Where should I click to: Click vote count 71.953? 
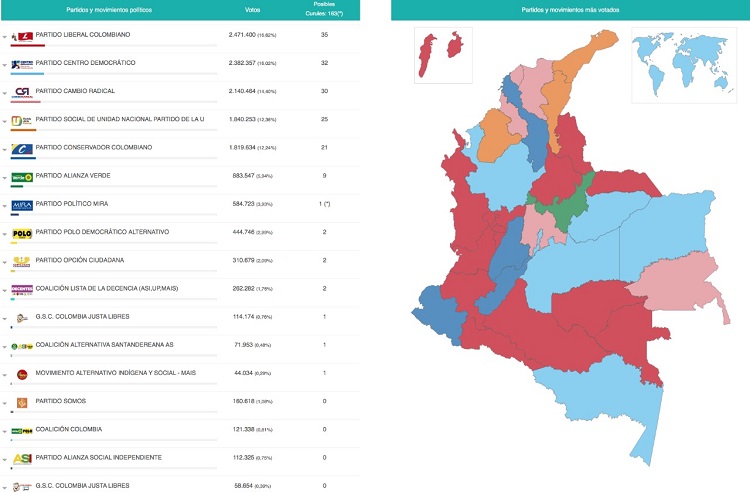[243, 345]
